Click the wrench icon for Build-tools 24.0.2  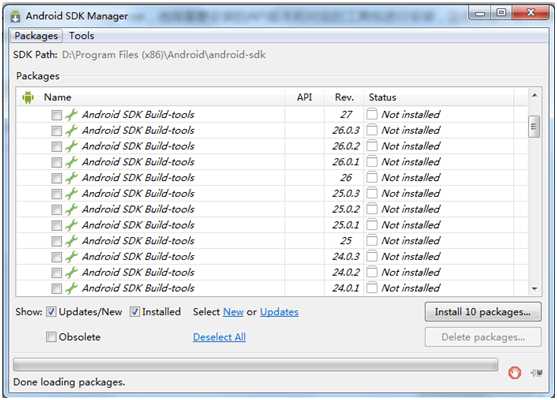click(x=71, y=272)
